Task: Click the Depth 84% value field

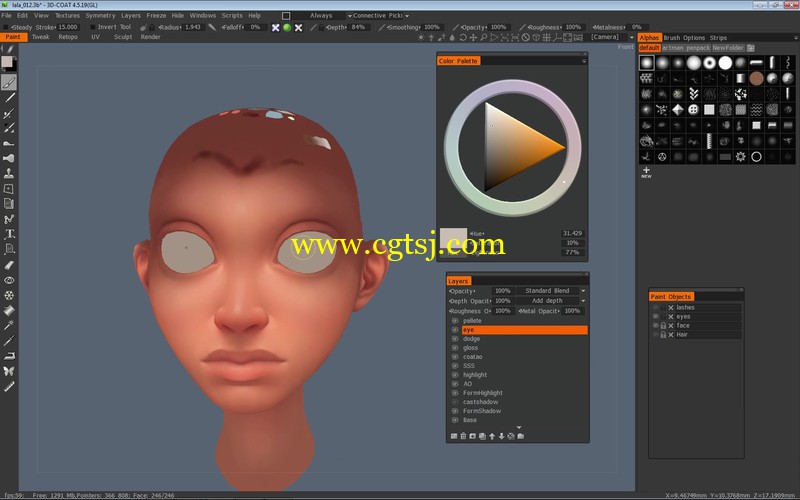Action: [358, 27]
